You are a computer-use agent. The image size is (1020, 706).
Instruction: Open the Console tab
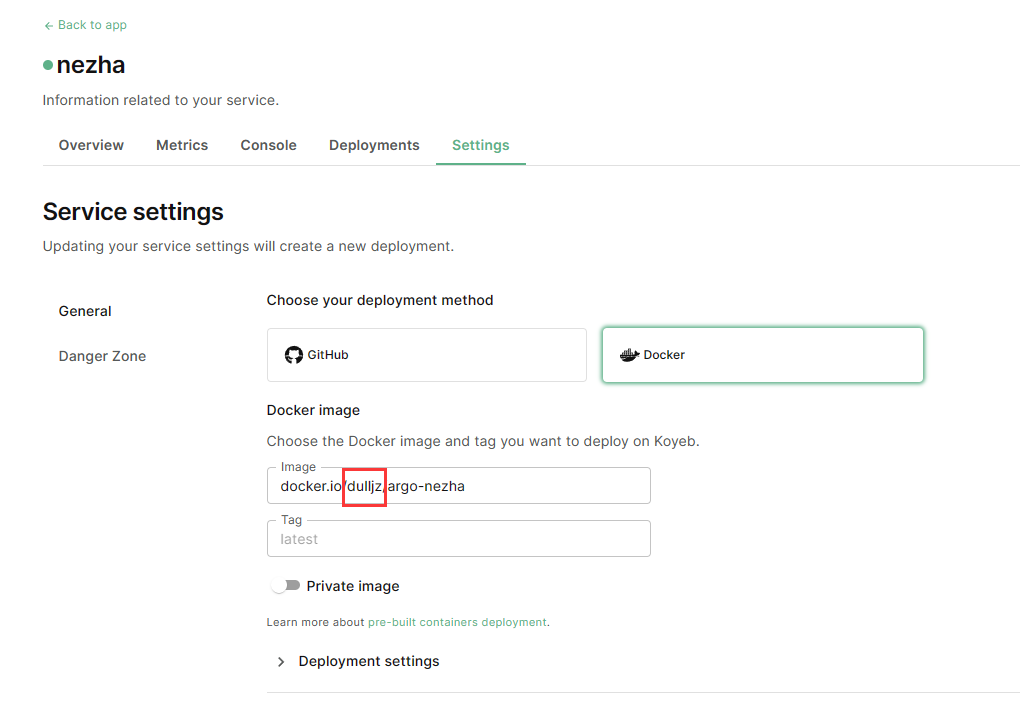coord(269,145)
